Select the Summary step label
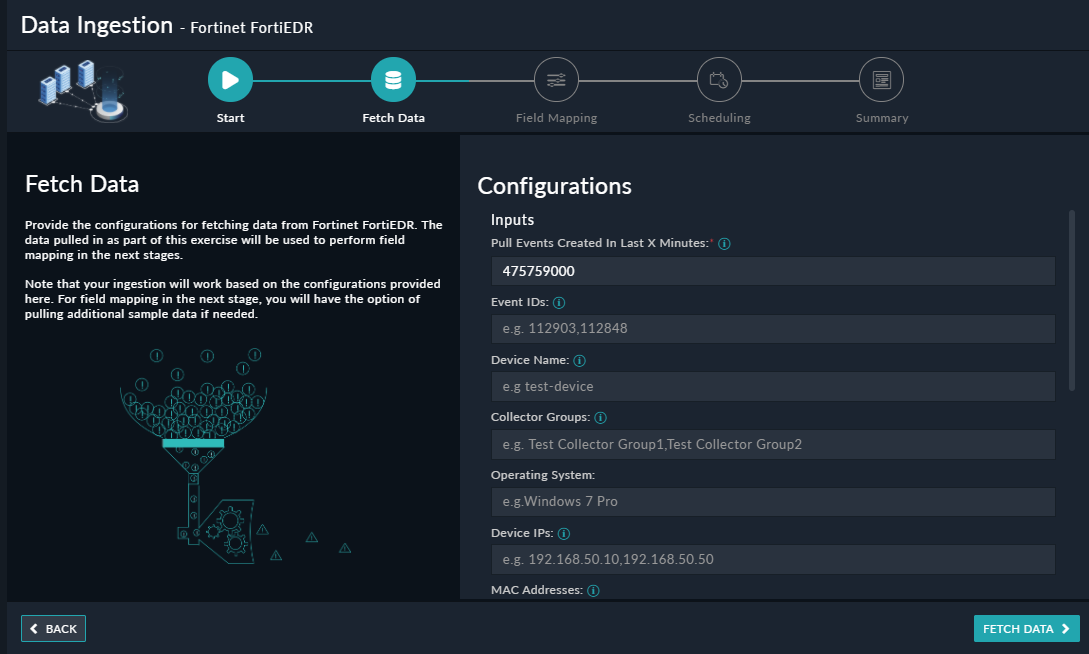1089x654 pixels. 881,118
